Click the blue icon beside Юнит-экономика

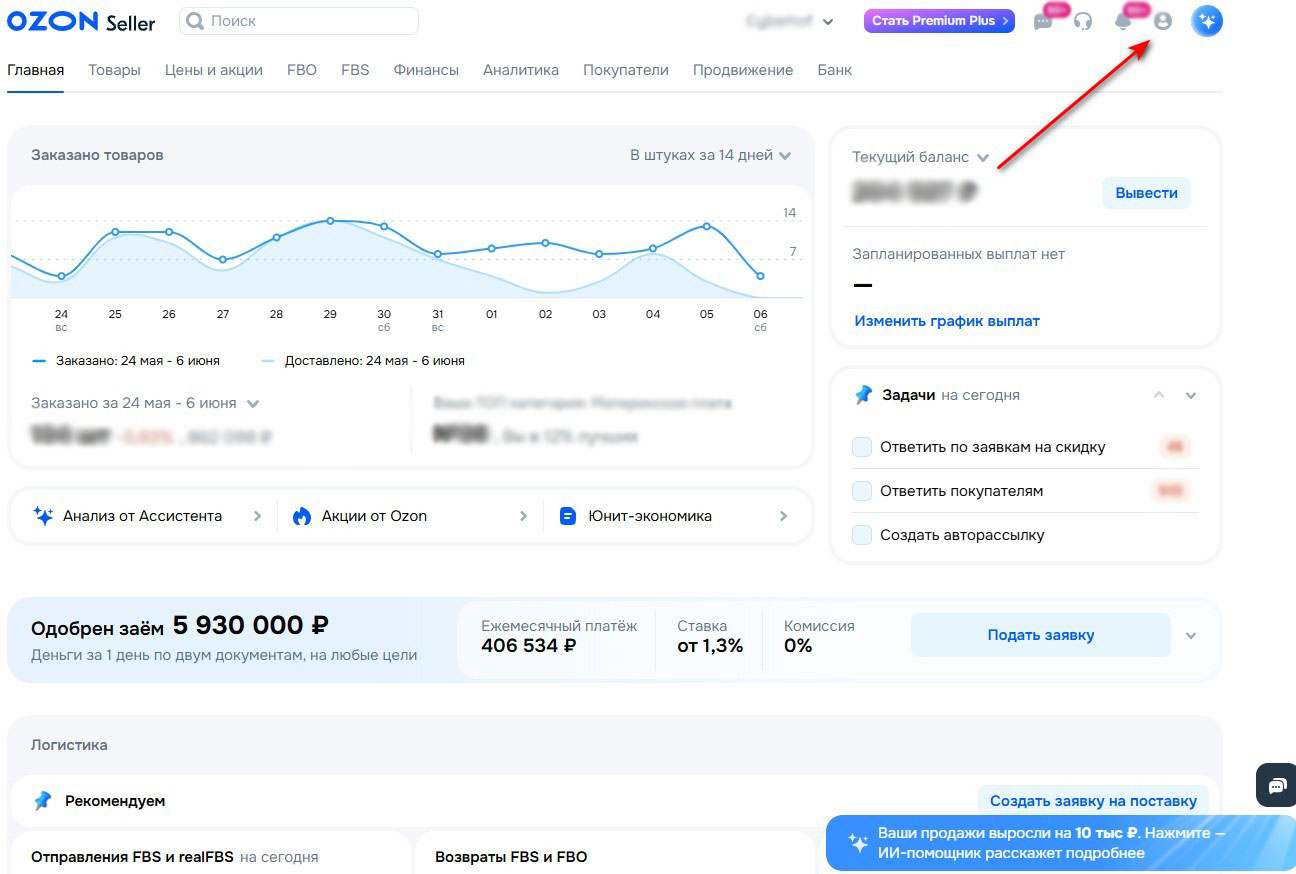(x=568, y=517)
